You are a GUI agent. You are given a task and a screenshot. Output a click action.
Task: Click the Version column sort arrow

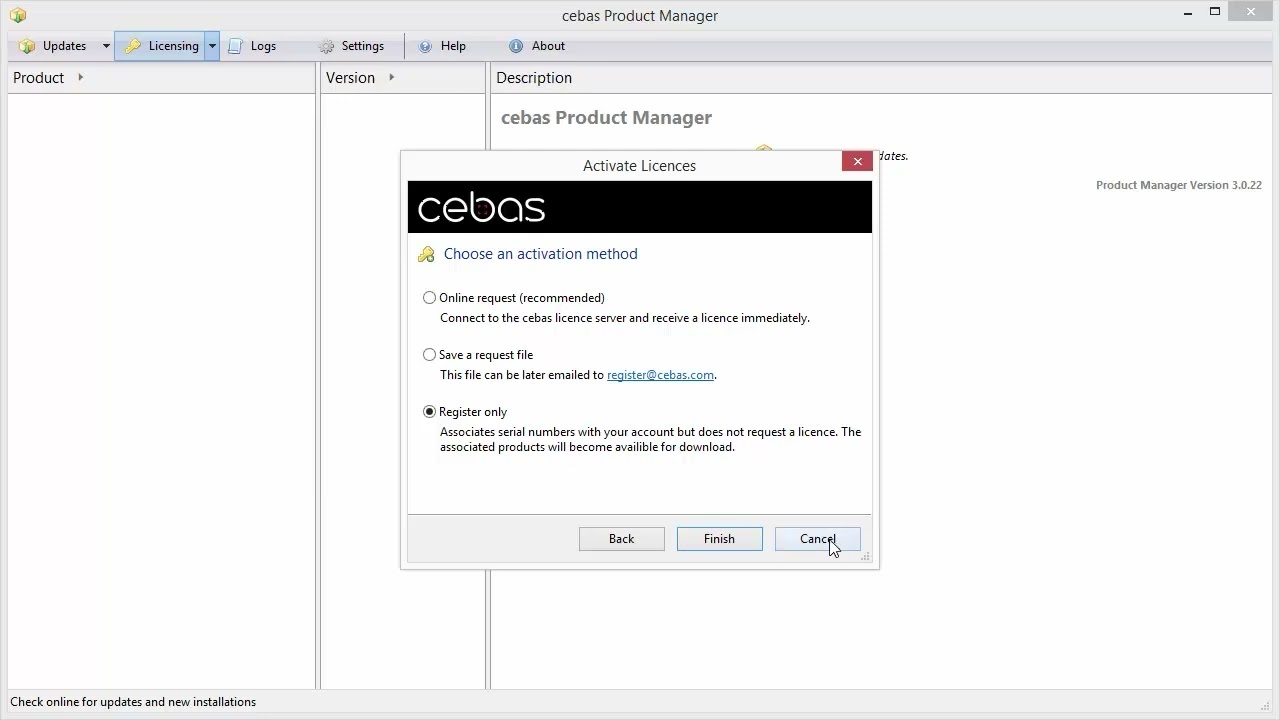pos(392,77)
